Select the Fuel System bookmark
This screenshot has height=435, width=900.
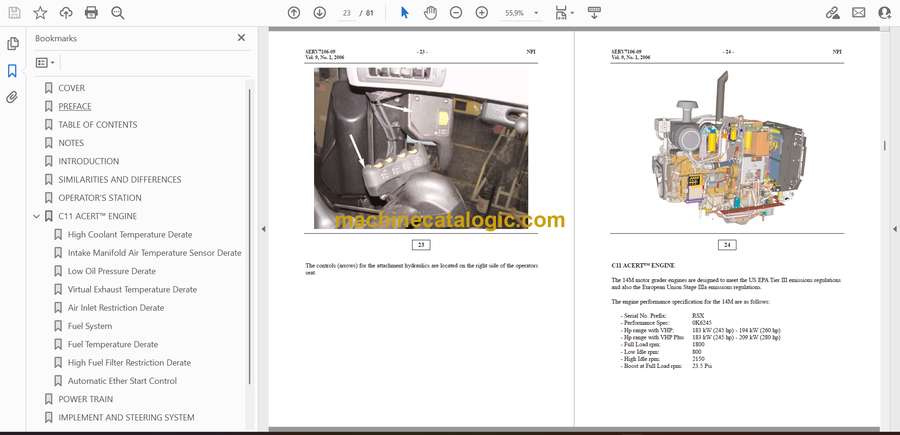tap(90, 326)
